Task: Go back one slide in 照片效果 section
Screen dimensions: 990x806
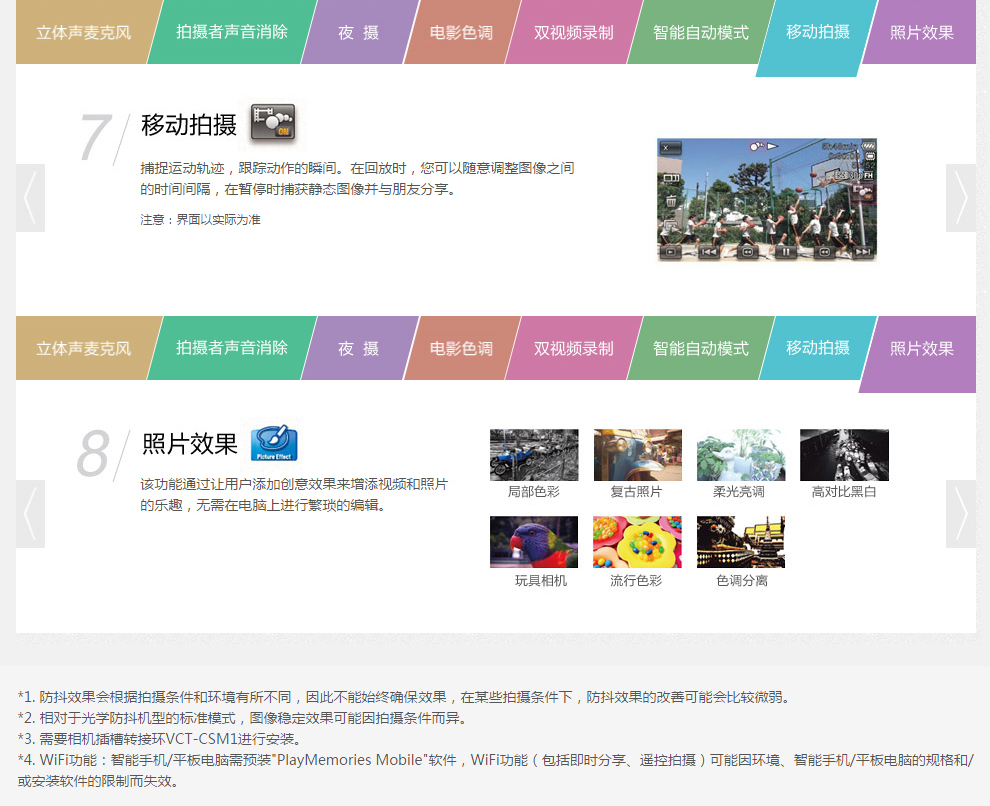Action: (x=30, y=514)
